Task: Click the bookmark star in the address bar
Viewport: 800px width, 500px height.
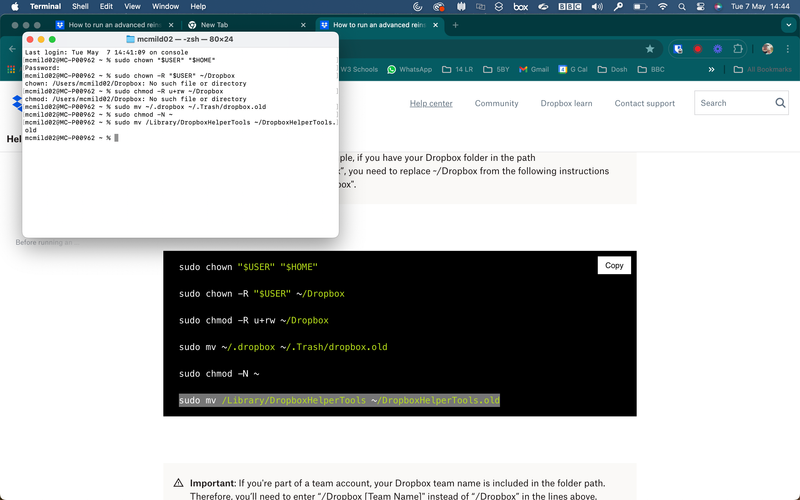Action: (x=650, y=48)
